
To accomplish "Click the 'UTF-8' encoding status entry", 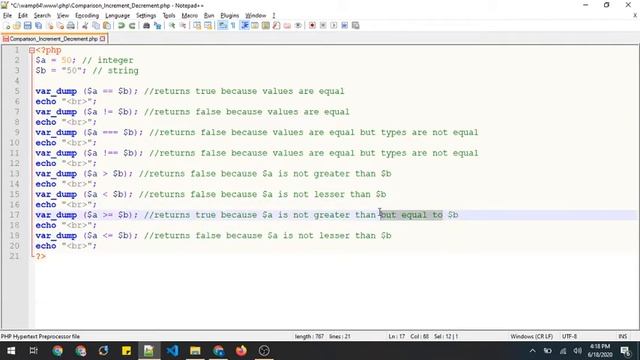I will [x=569, y=336].
